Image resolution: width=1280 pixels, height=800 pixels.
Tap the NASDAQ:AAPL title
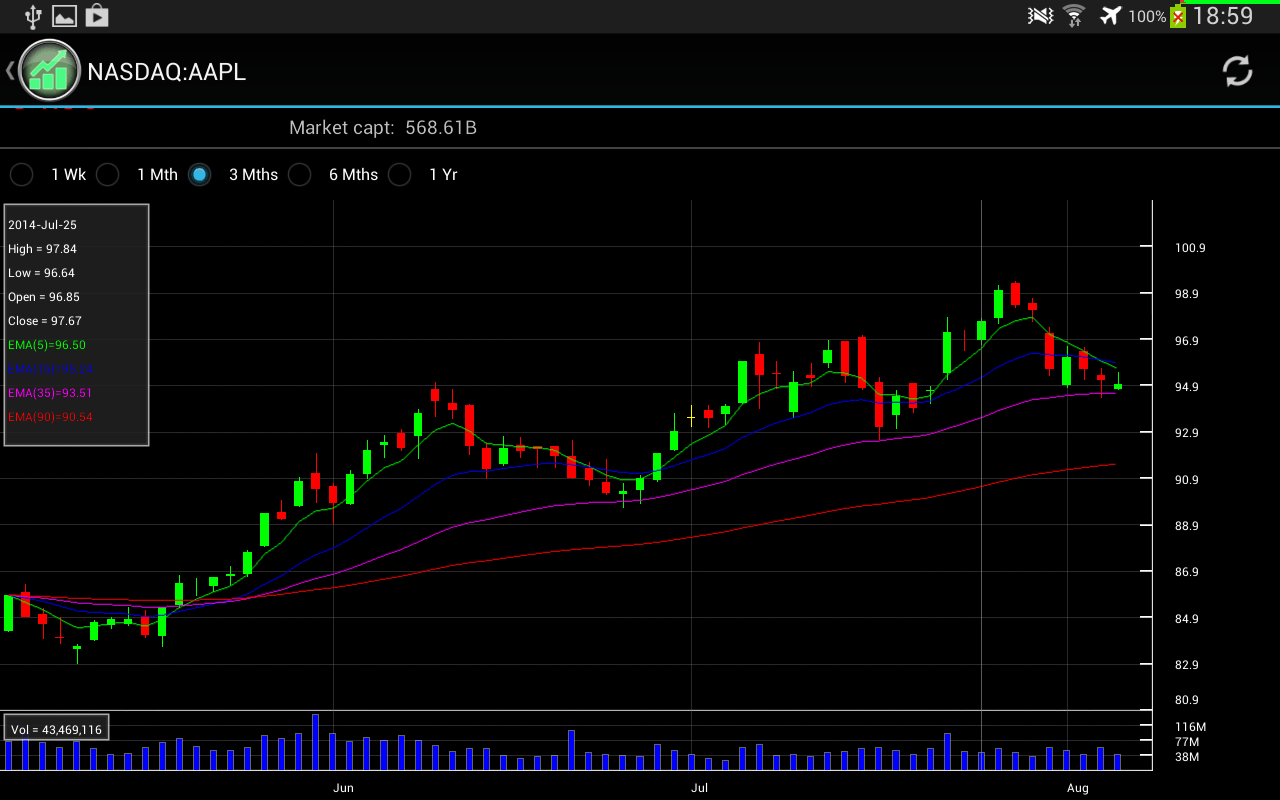pos(166,72)
